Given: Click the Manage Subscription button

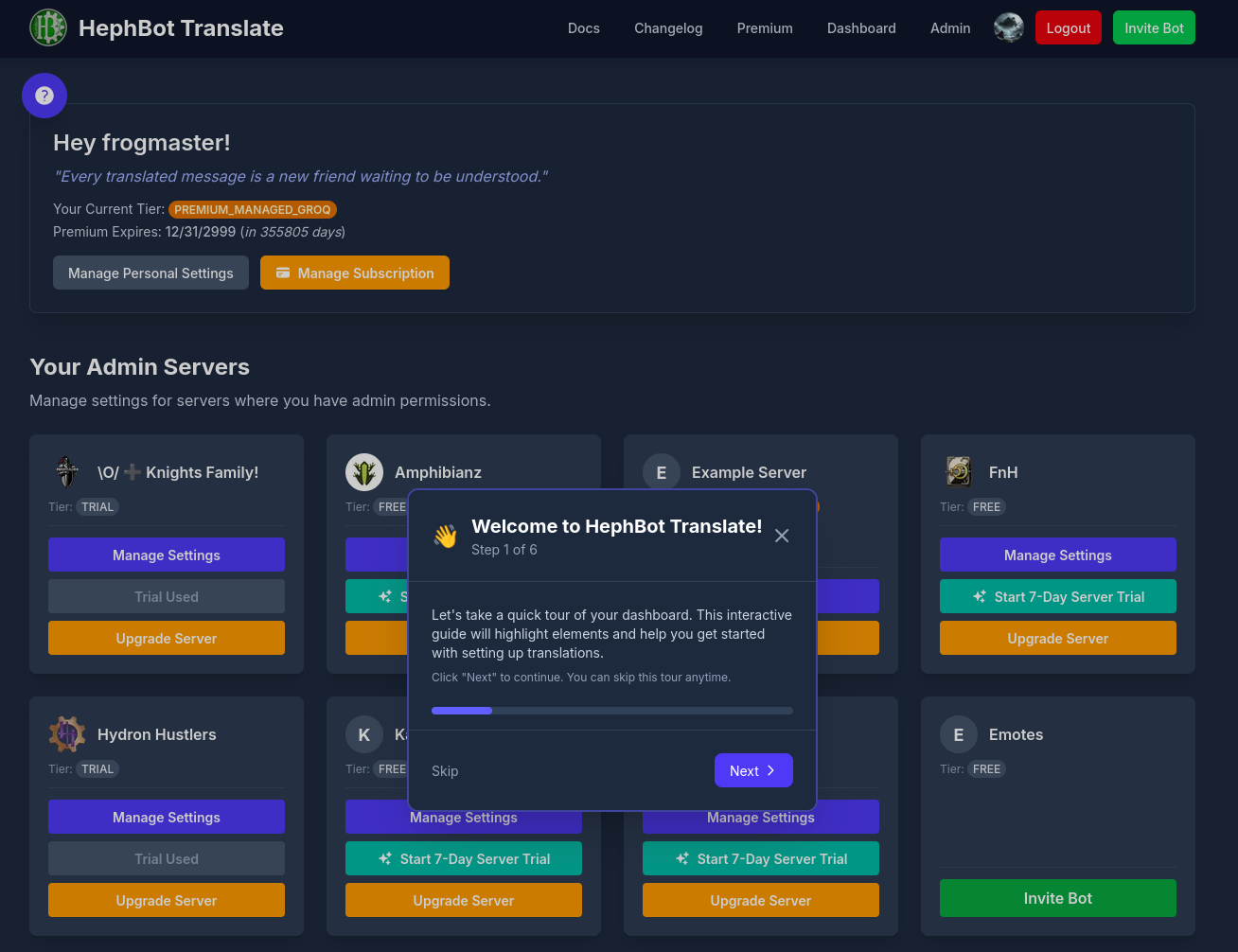Looking at the screenshot, I should [x=355, y=273].
